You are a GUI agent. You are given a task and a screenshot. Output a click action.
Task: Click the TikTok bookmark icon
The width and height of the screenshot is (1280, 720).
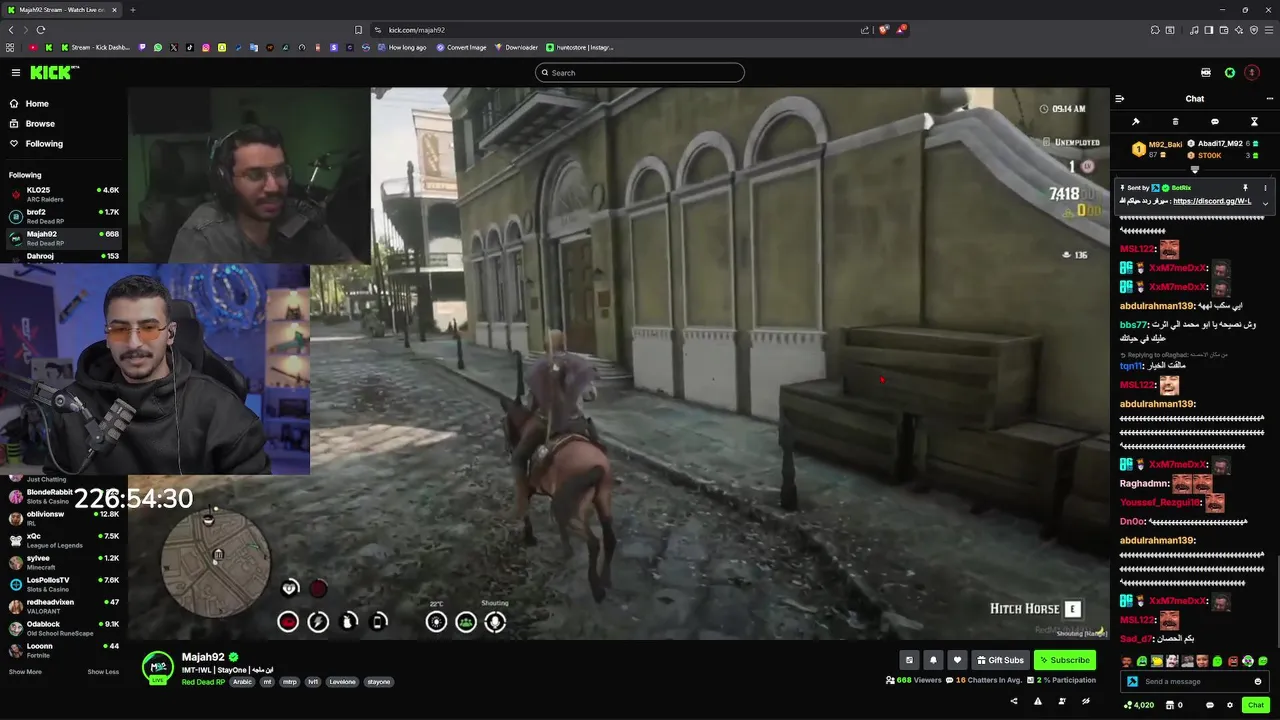coord(190,47)
